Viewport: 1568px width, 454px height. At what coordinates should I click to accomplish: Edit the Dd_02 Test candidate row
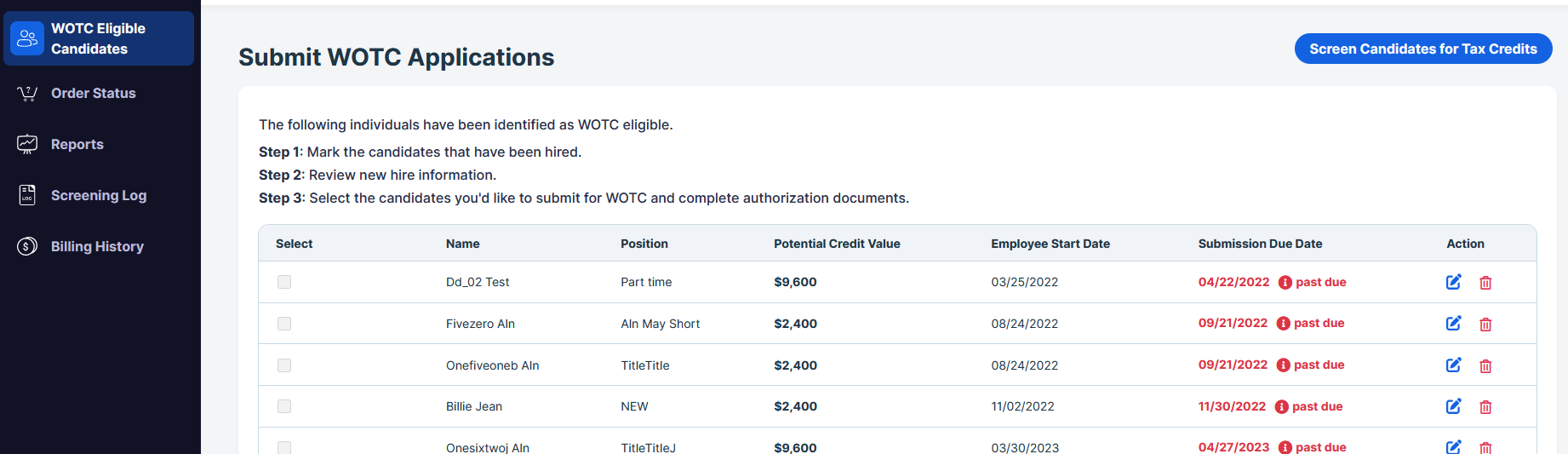1454,282
